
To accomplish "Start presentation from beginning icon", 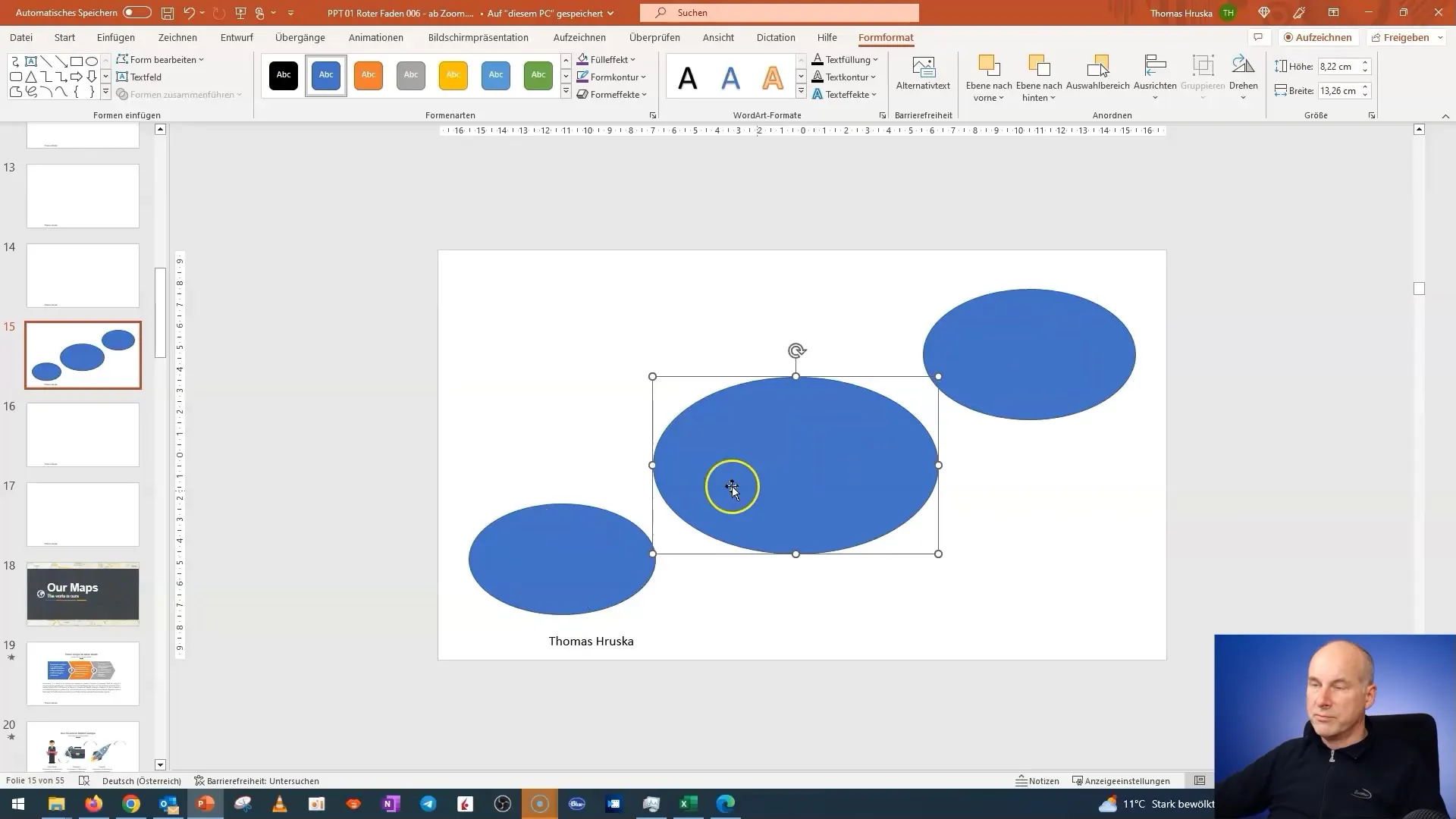I will coord(240,13).
